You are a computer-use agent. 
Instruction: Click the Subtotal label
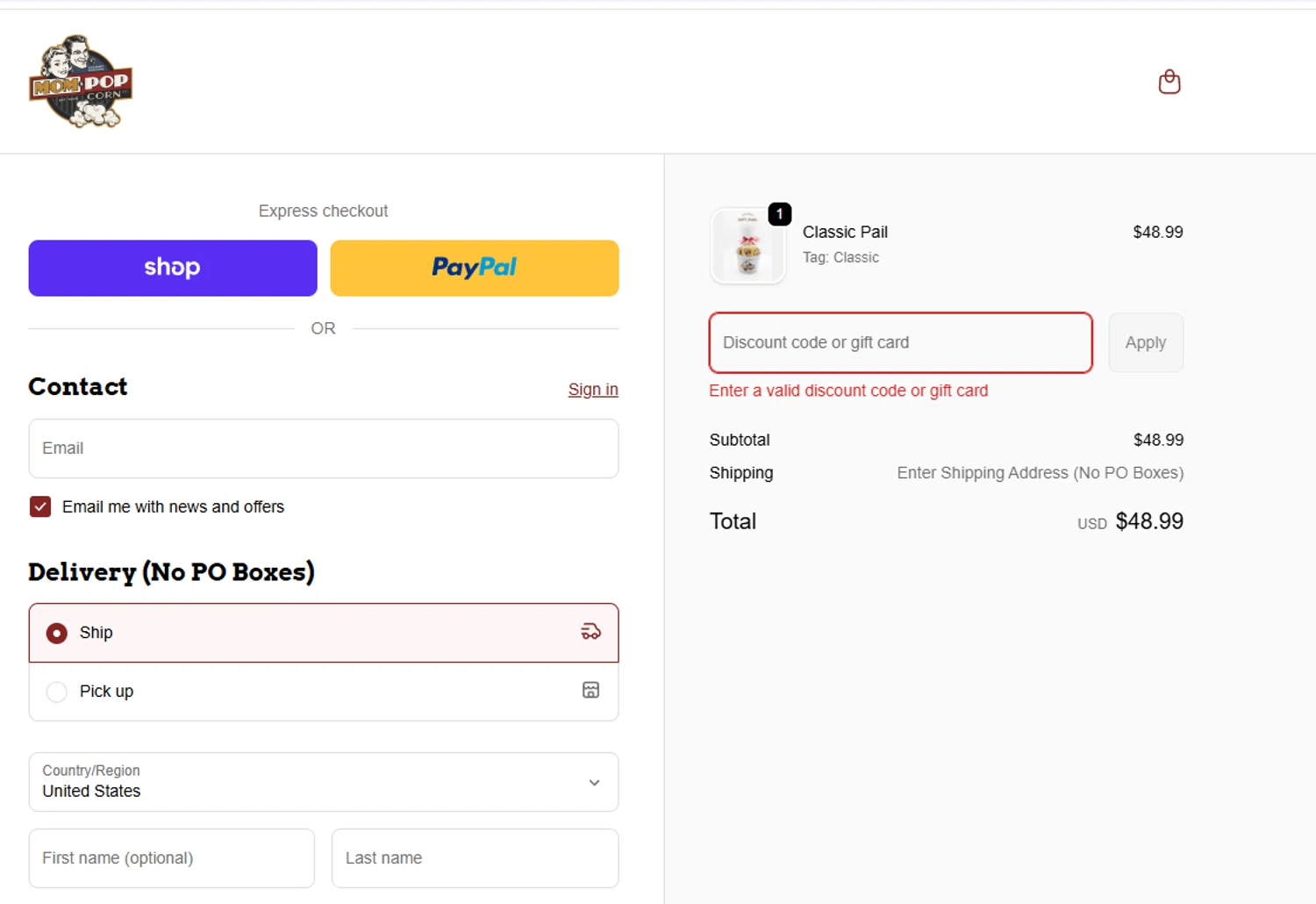pos(740,440)
